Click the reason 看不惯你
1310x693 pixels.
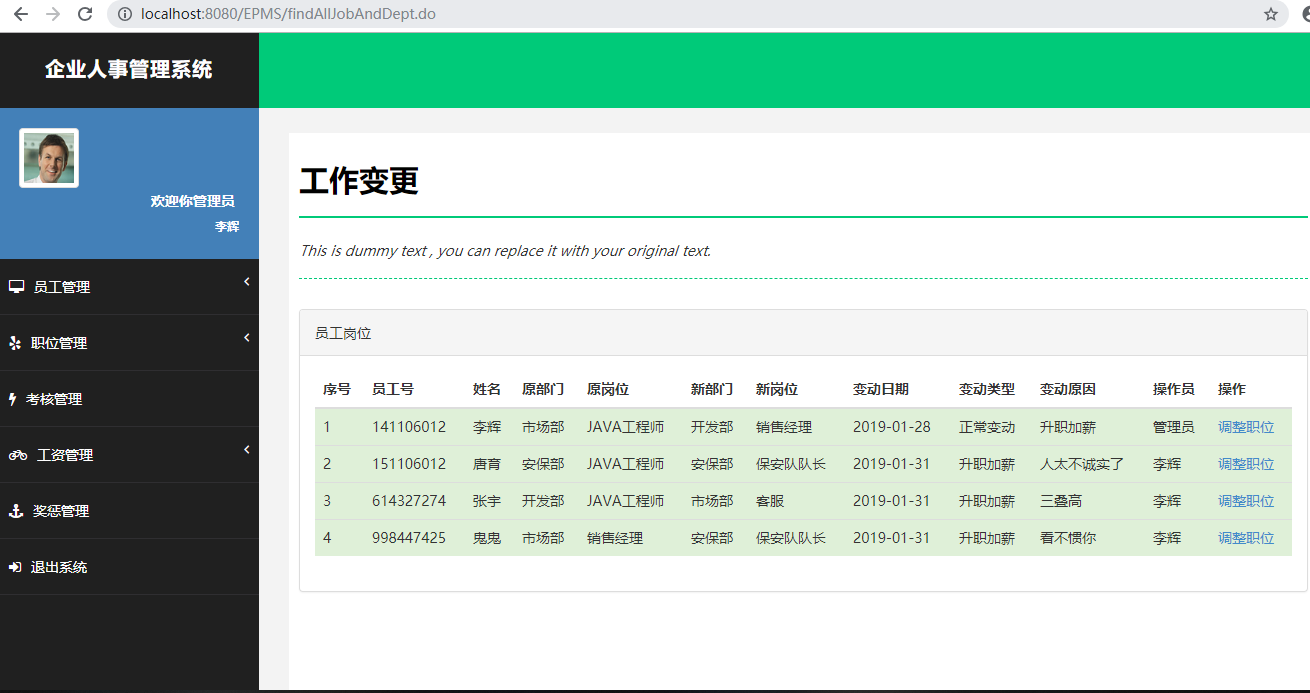(1068, 538)
